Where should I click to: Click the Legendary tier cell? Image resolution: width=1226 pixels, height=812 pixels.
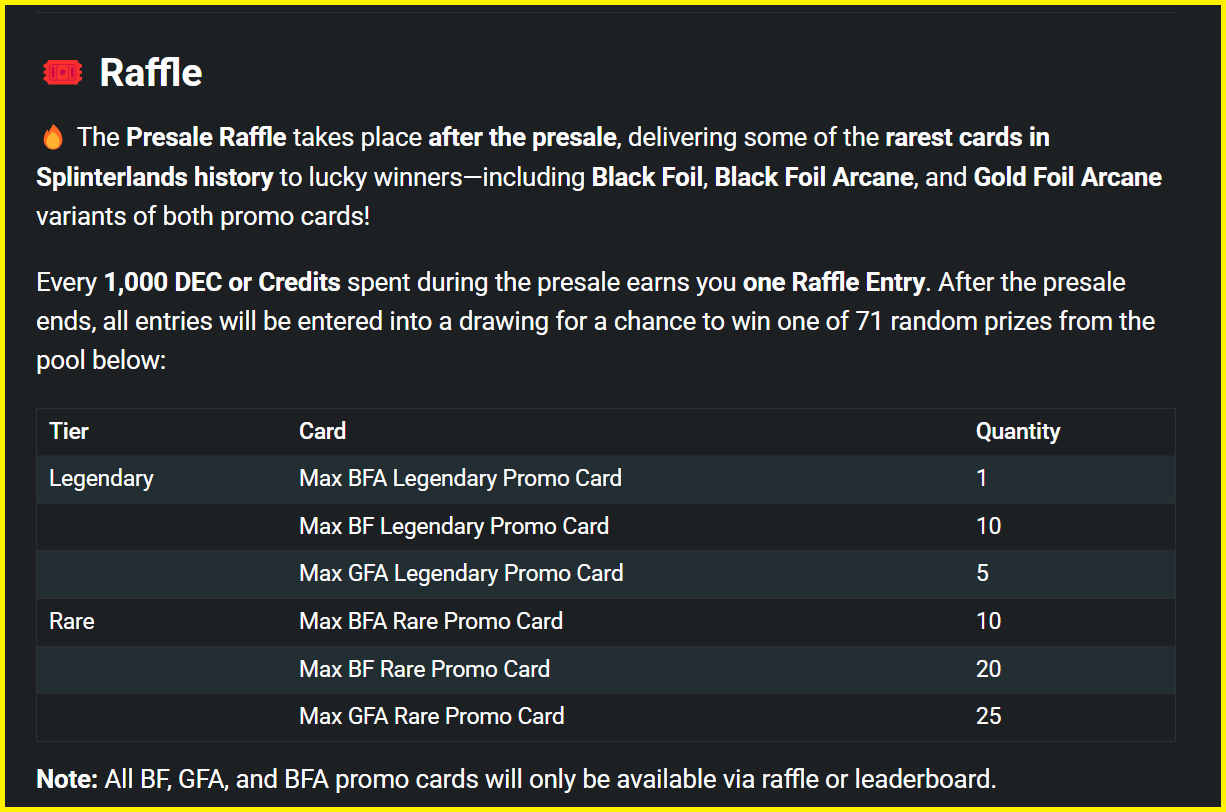pyautogui.click(x=101, y=478)
